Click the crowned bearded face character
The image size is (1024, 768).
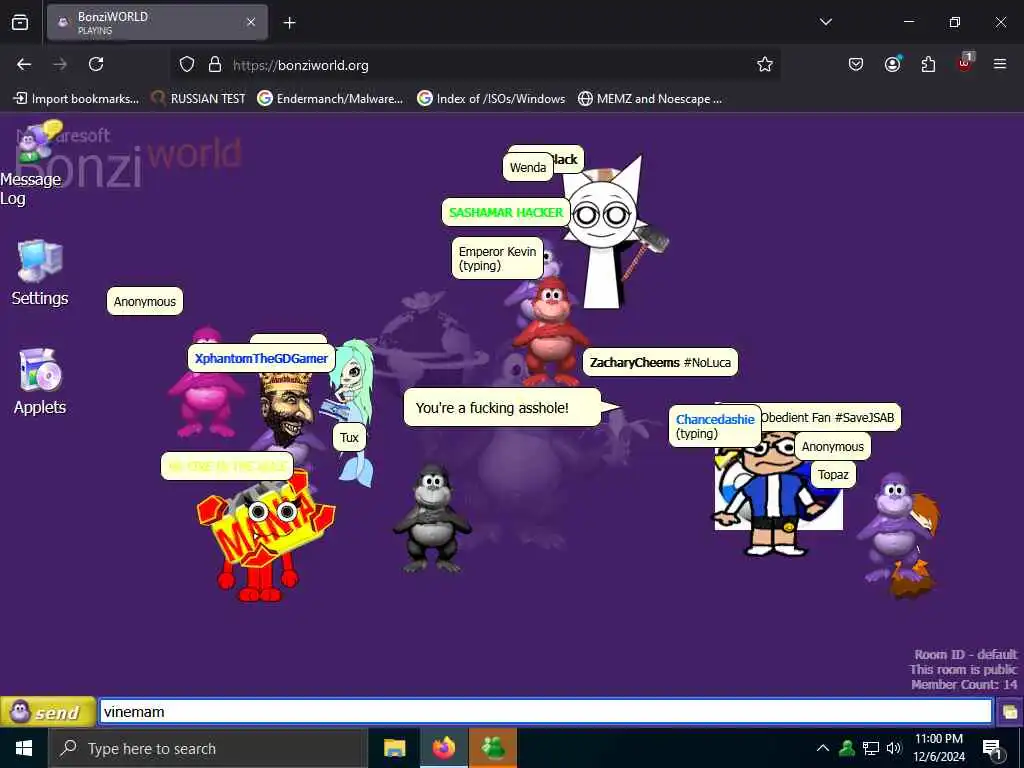click(286, 409)
